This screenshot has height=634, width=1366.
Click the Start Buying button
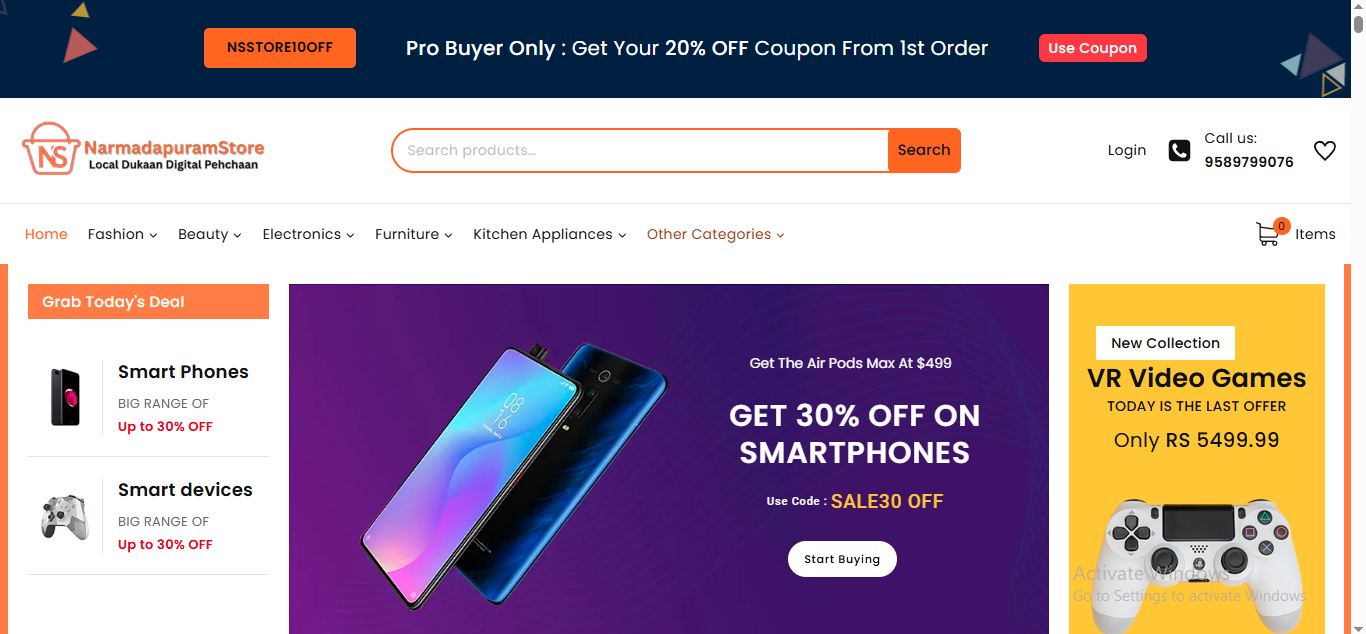(x=842, y=559)
